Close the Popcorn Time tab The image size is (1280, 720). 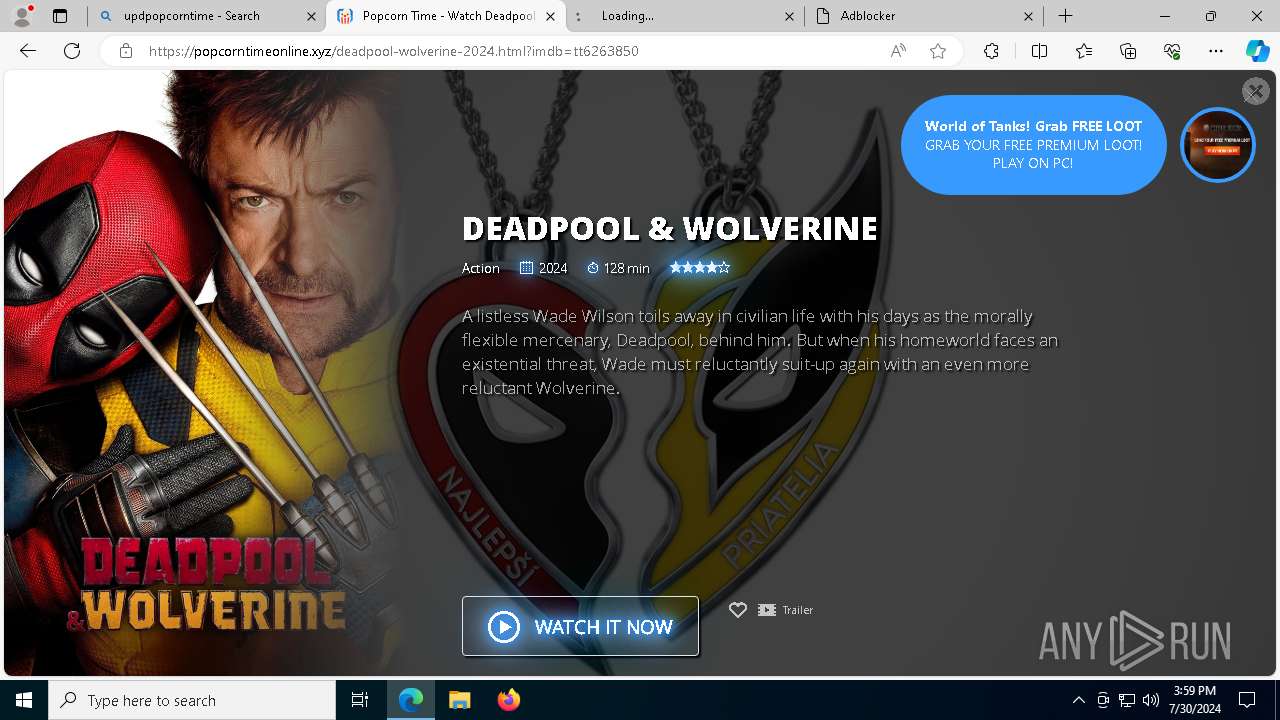[x=550, y=16]
